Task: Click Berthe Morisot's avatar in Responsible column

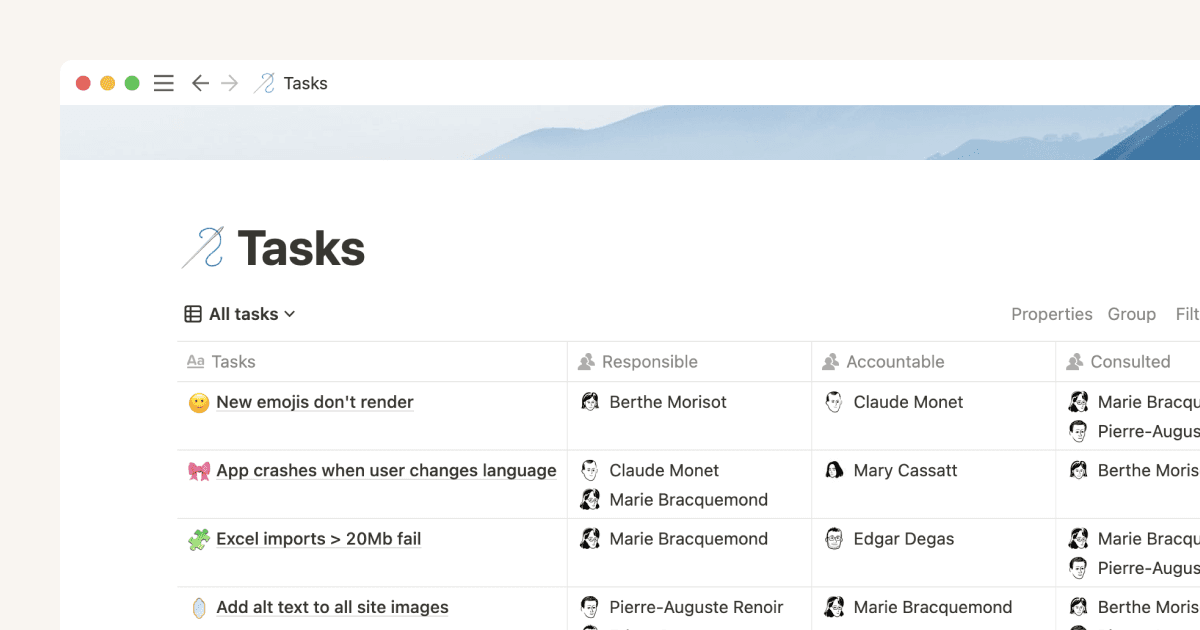Action: pos(590,402)
